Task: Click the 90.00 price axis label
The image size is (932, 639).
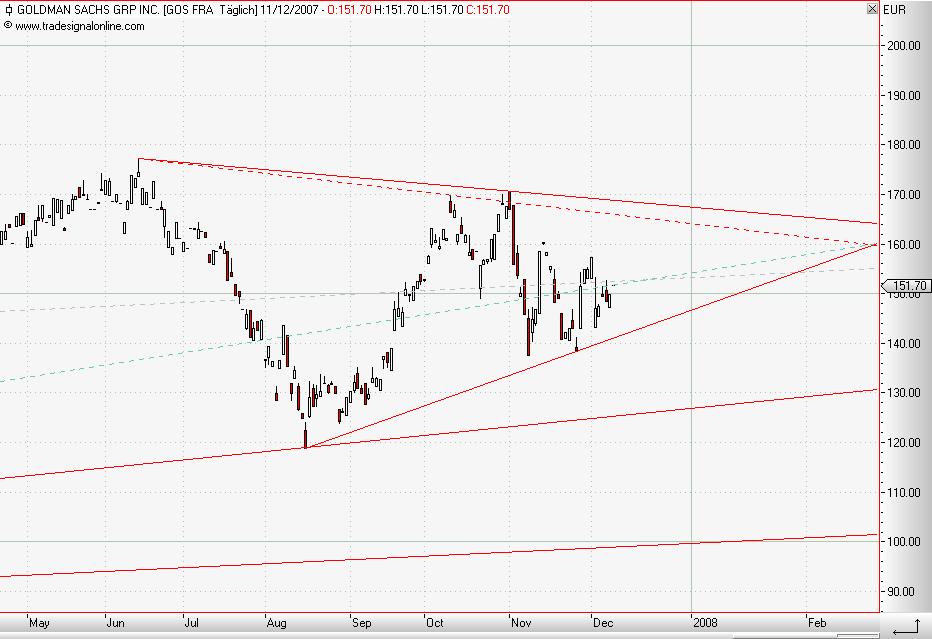Action: point(901,591)
